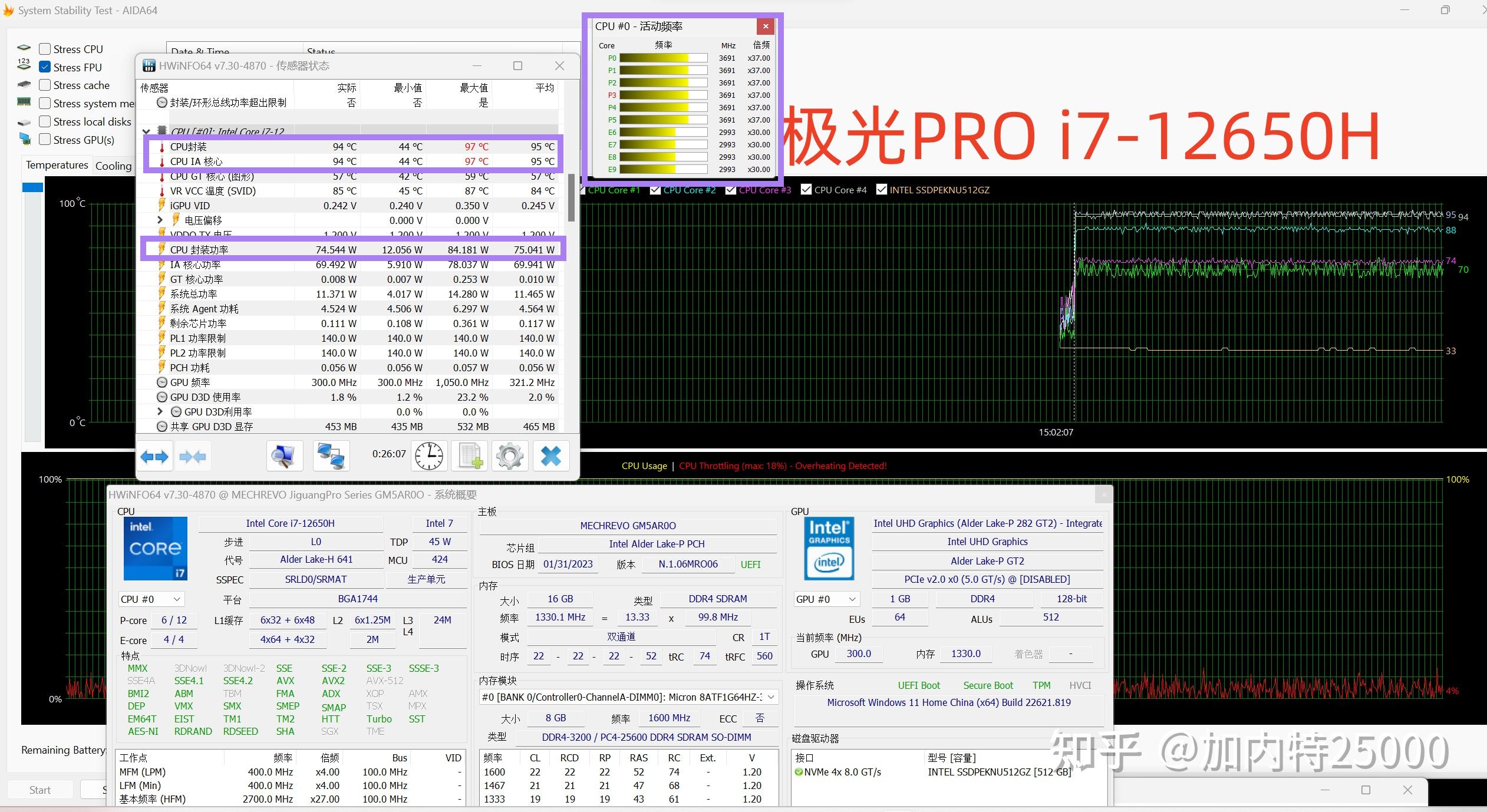Click the Start button in AIDA64
Screen dimensions: 1487x812
pos(39,789)
